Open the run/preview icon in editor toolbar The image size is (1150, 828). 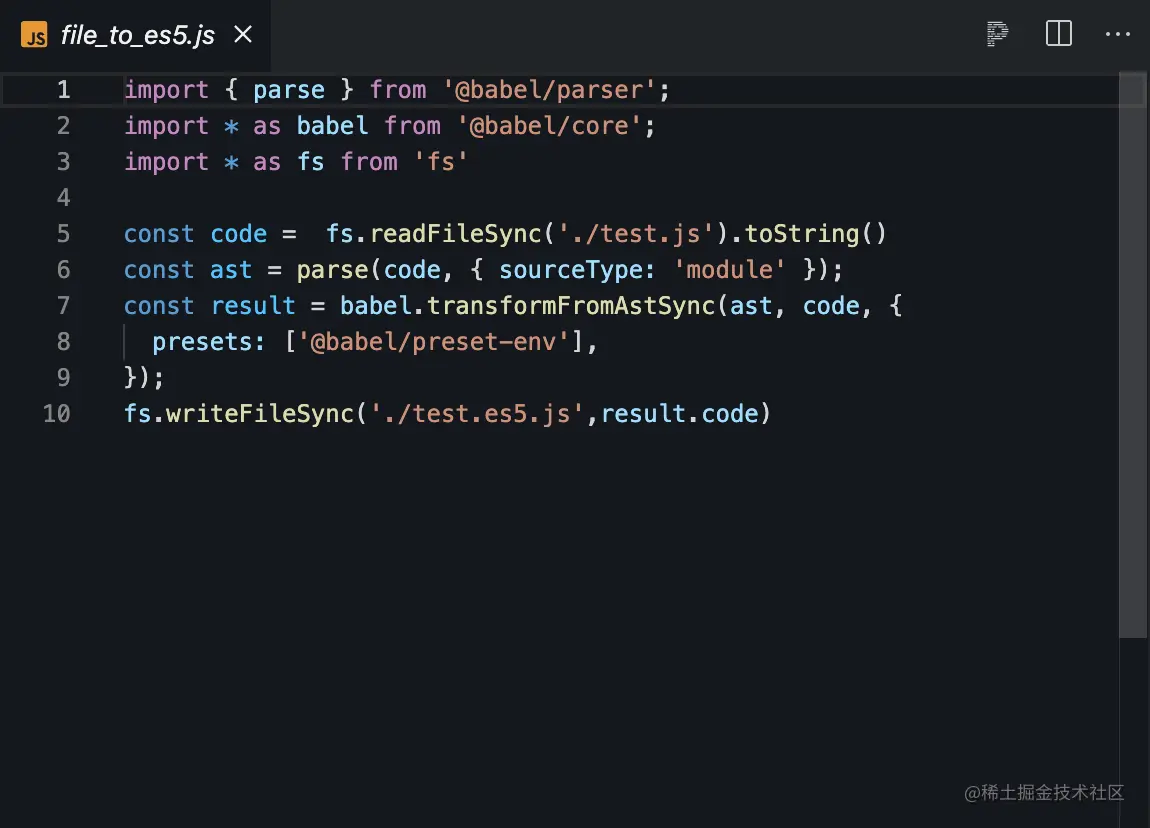(x=997, y=34)
